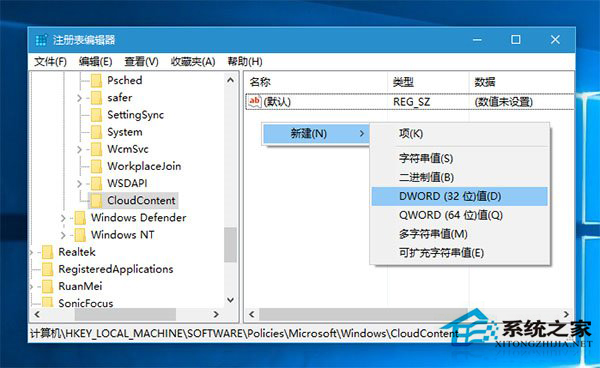Expand the Windows Defender node
The image size is (600, 368).
63,218
